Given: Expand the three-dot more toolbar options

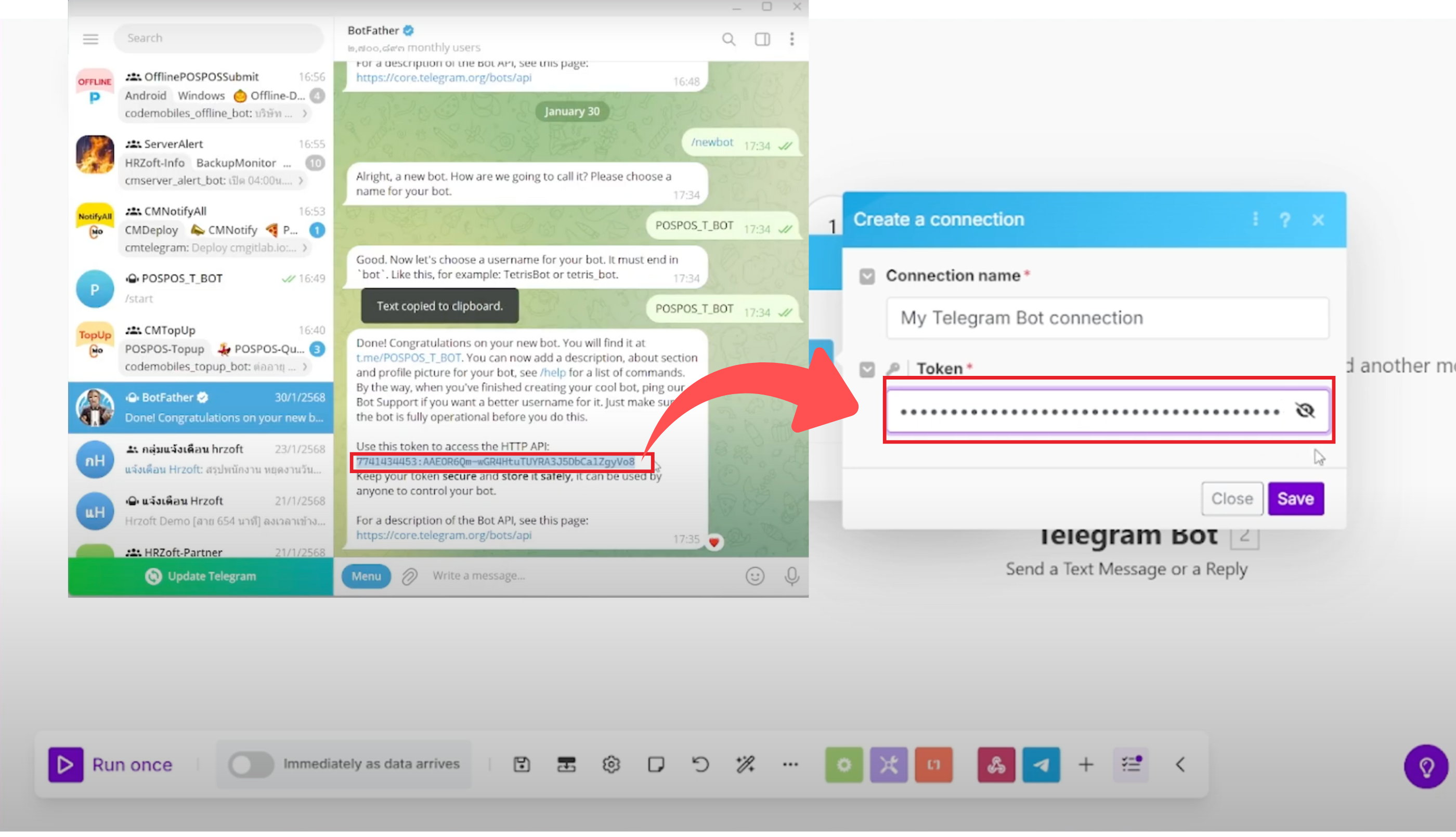Looking at the screenshot, I should [x=790, y=764].
